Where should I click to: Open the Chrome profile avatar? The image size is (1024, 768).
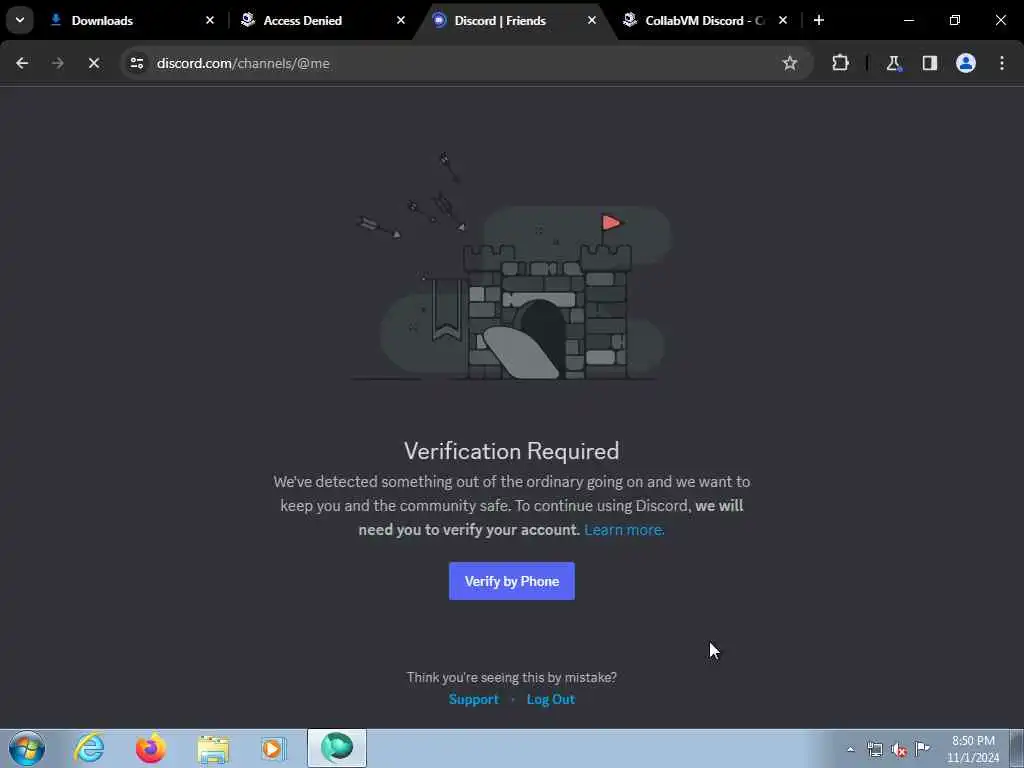965,63
